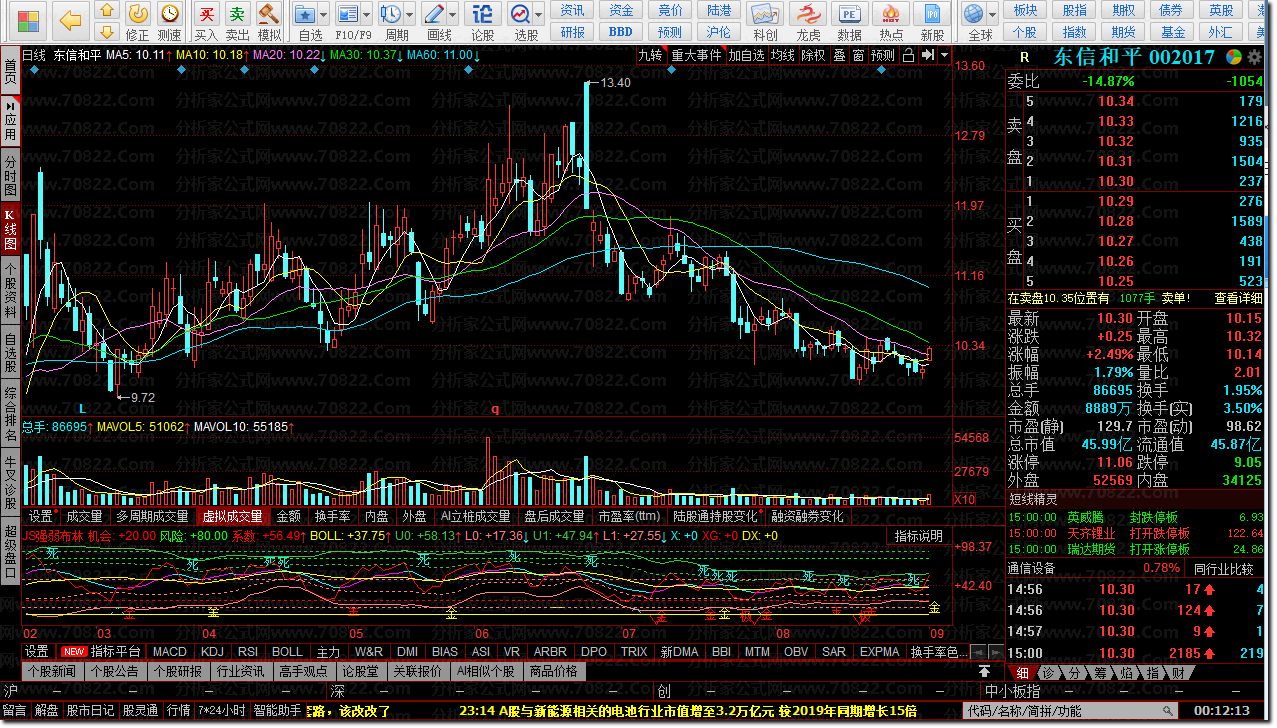This screenshot has height=728, width=1277.
Task: Switch to 个股资料 side tab
Action: coord(9,290)
